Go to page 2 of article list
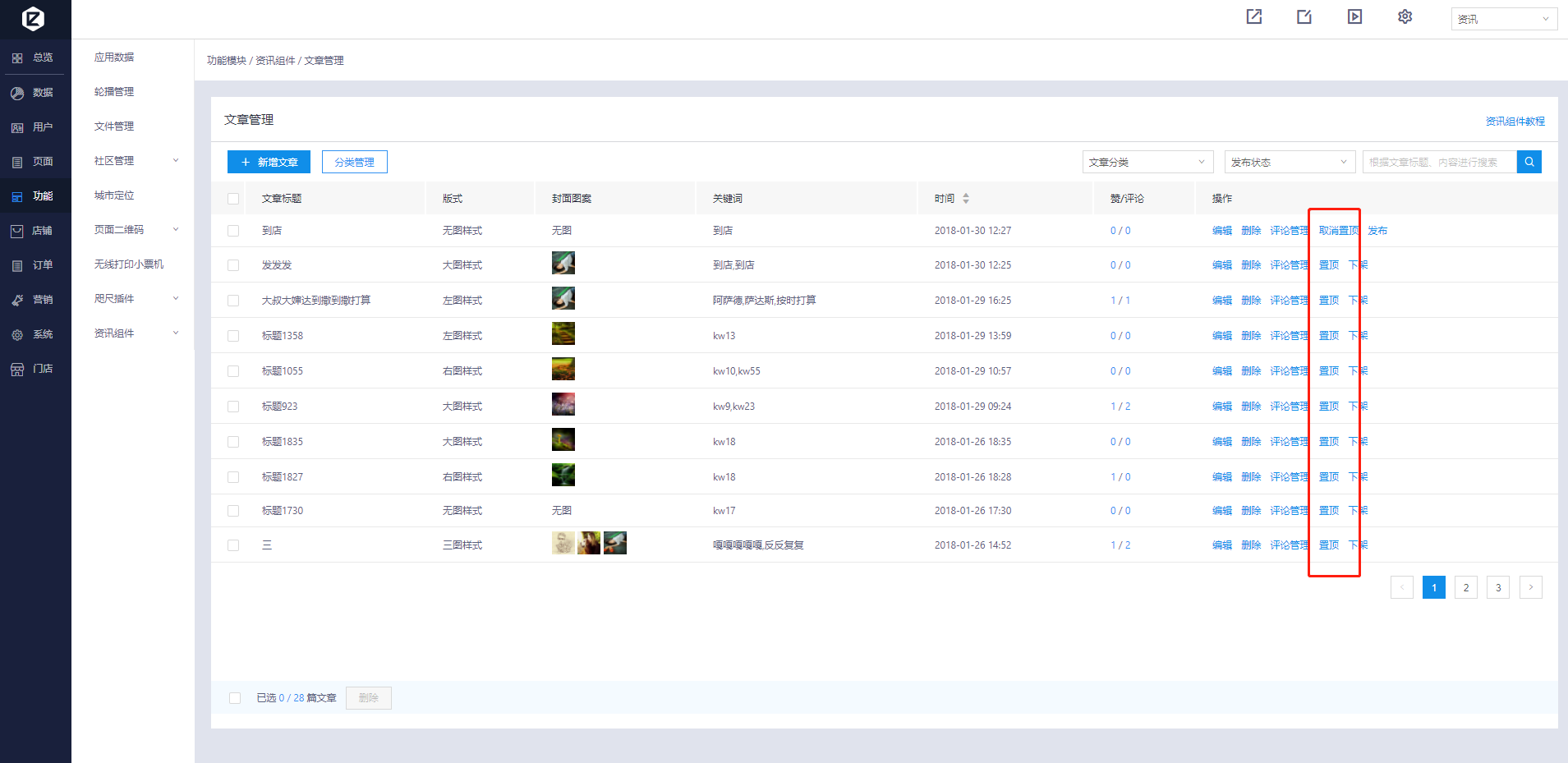This screenshot has height=763, width=1568. [x=1465, y=587]
